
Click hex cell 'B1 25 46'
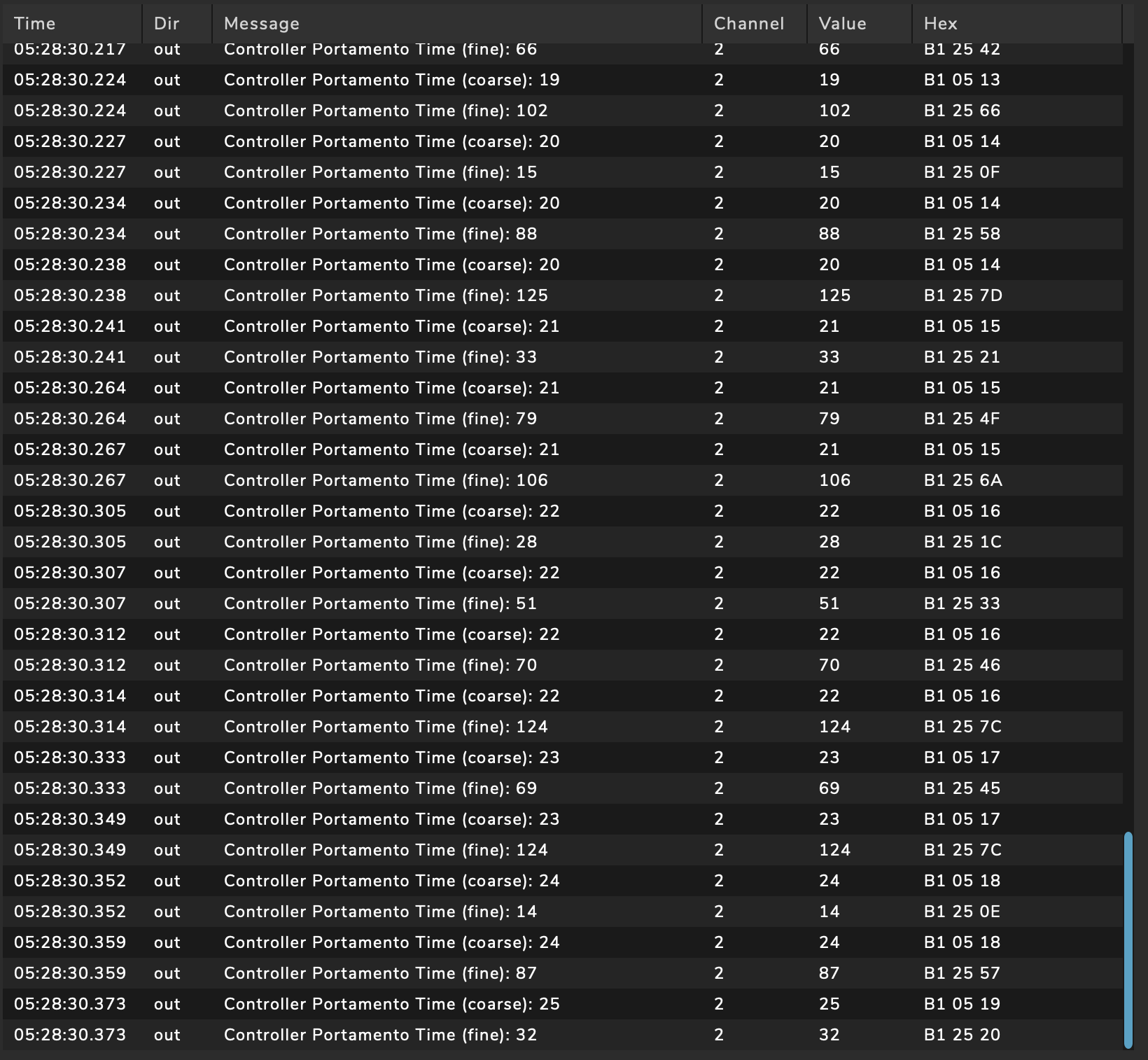coord(962,665)
